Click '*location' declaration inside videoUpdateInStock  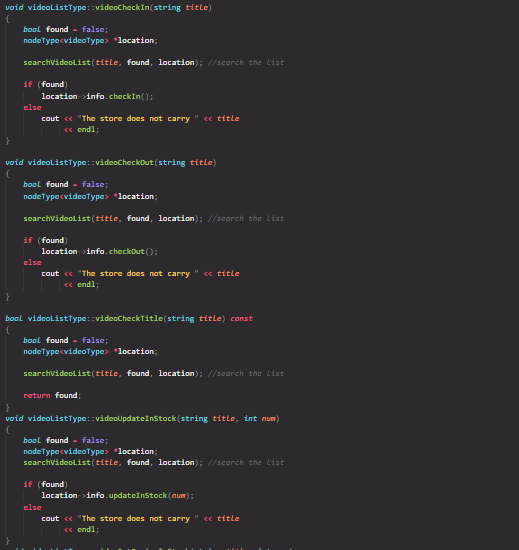(133, 451)
